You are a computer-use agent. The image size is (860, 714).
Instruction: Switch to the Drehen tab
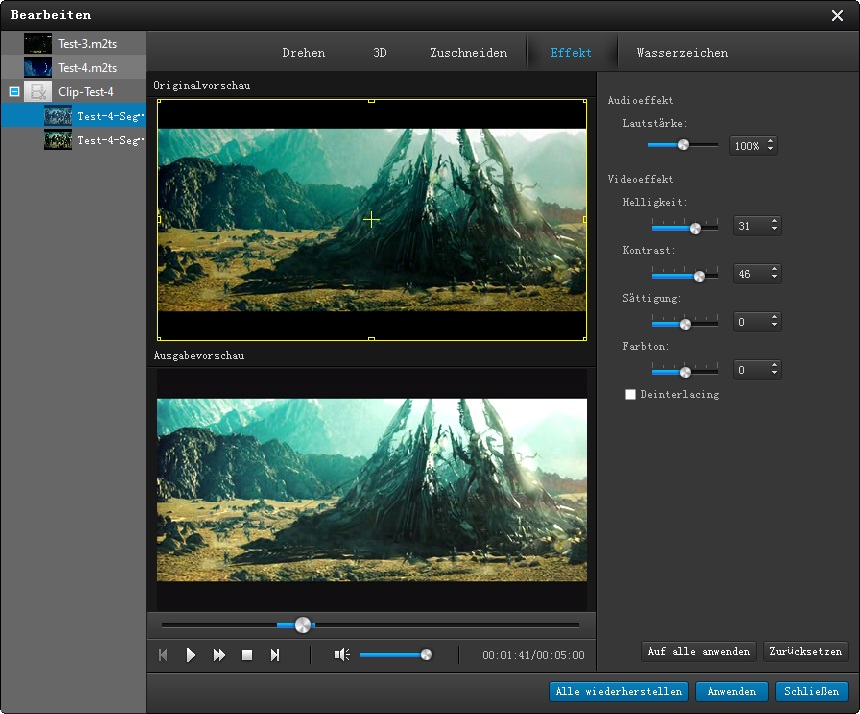click(303, 53)
